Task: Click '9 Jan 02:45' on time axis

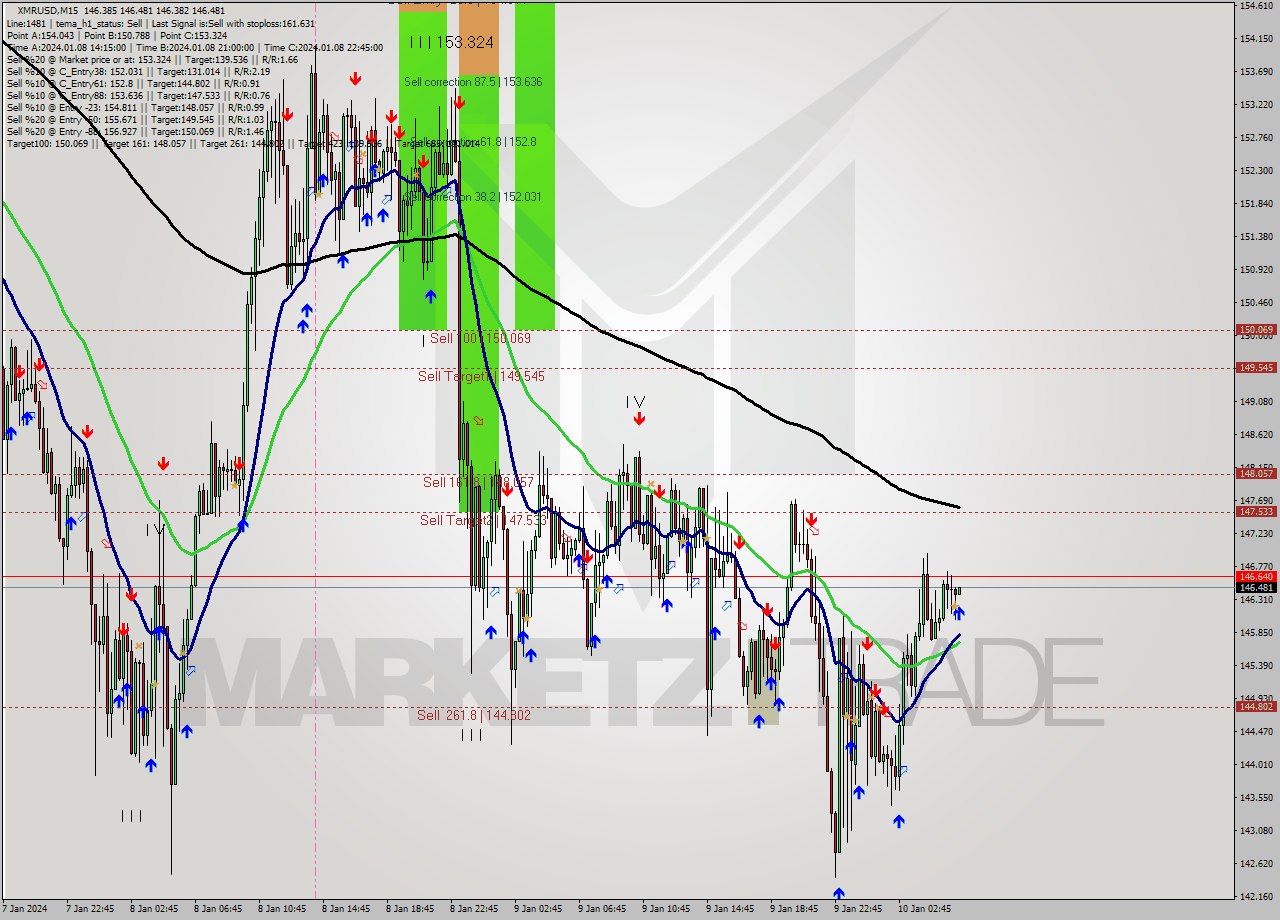Action: click(537, 909)
